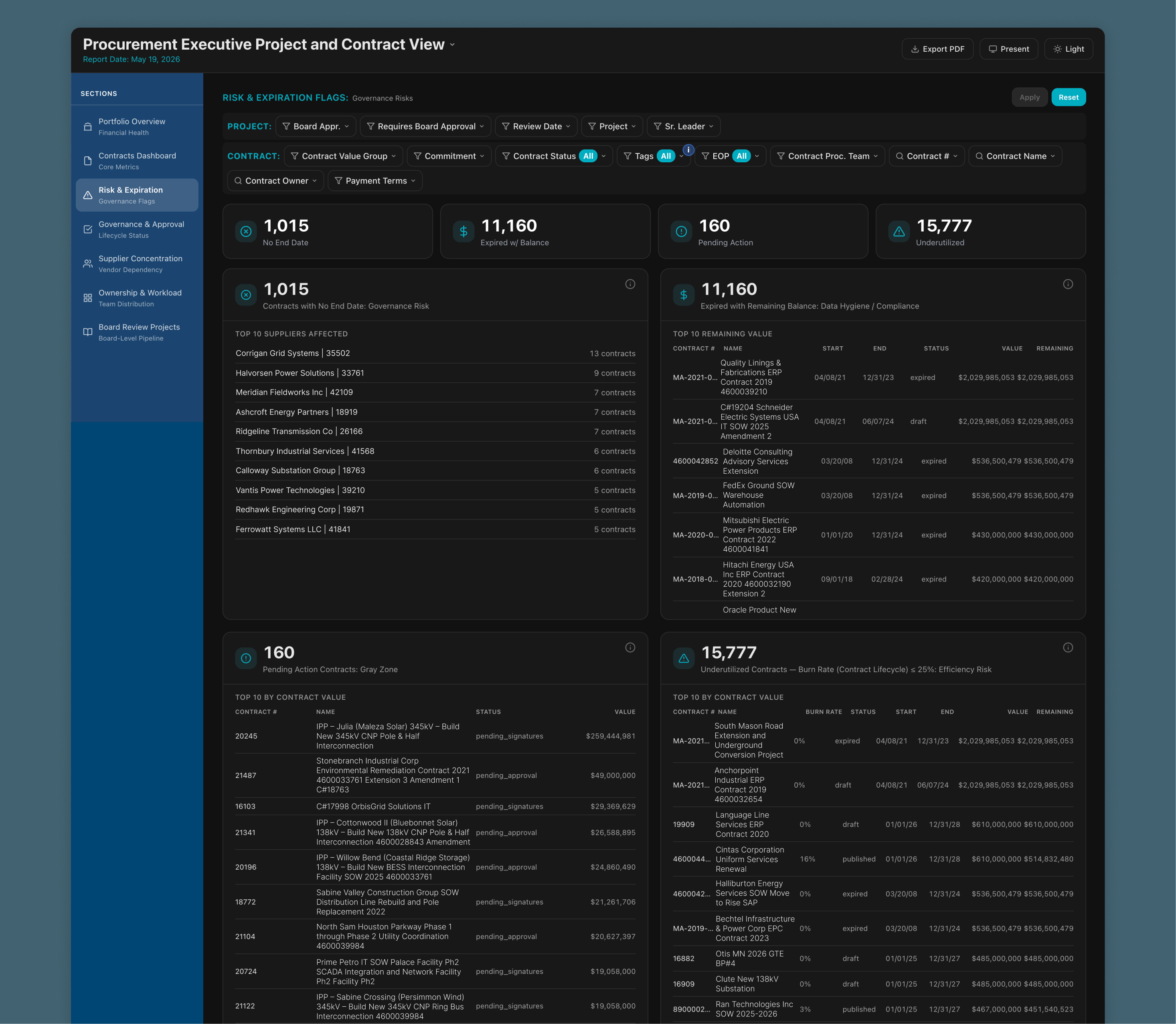Click the funnel icon in Board Appr. filter
1176x1024 pixels.
click(x=286, y=126)
